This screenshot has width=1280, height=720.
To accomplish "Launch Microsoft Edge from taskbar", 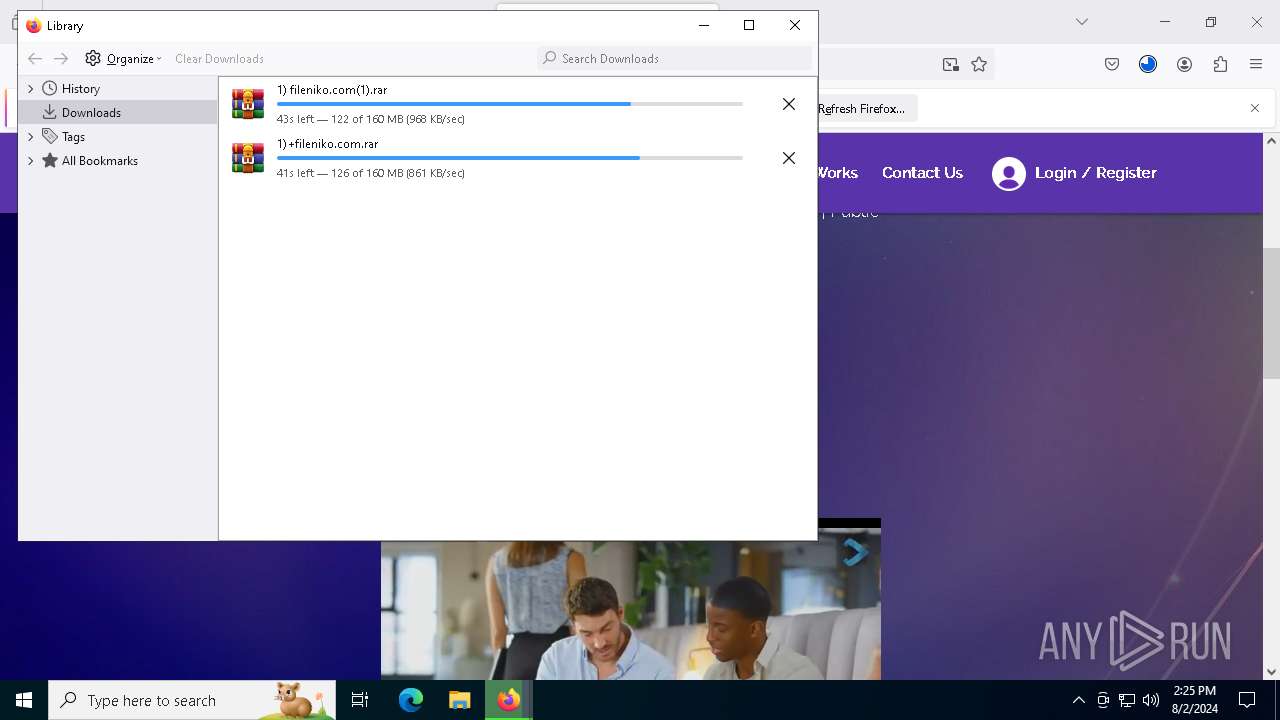I will click(411, 700).
